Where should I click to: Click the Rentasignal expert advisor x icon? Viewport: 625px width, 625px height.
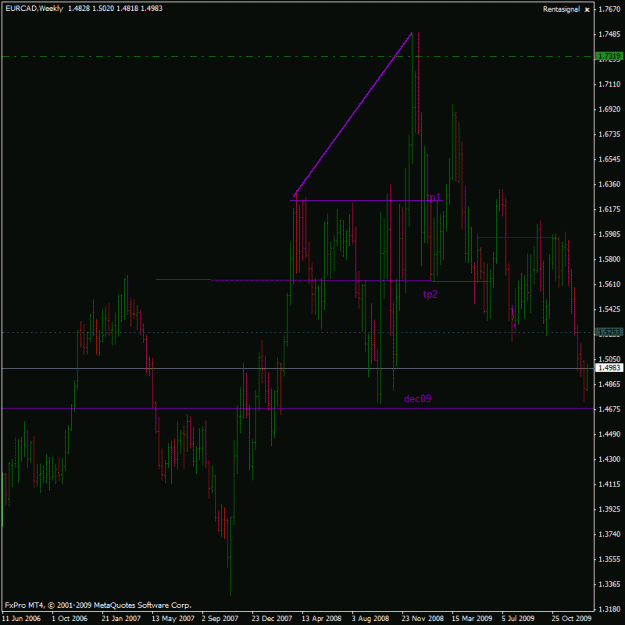(x=587, y=10)
